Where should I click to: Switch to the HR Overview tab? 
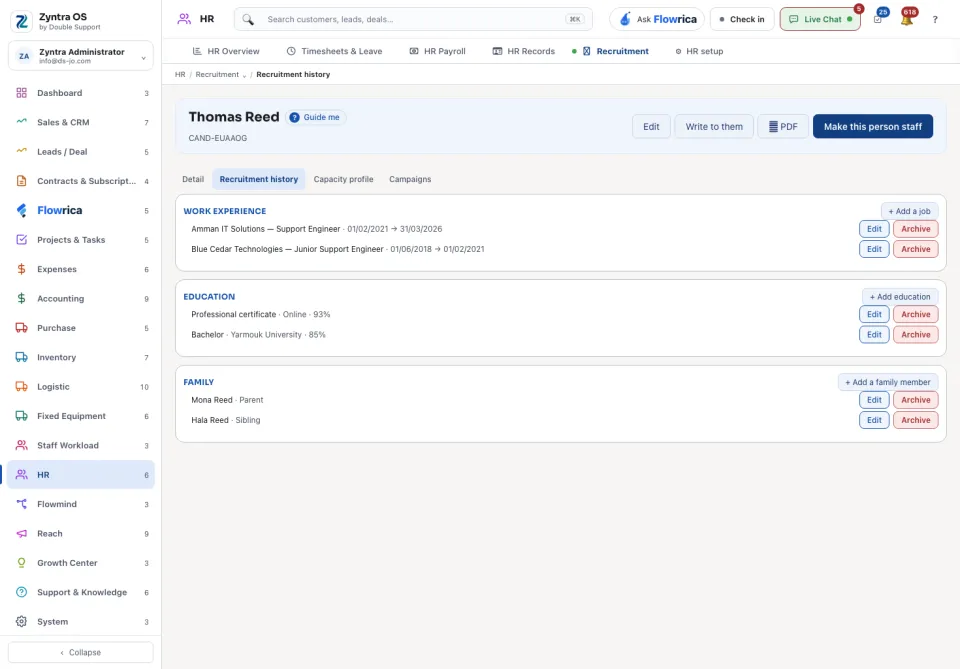click(x=226, y=51)
